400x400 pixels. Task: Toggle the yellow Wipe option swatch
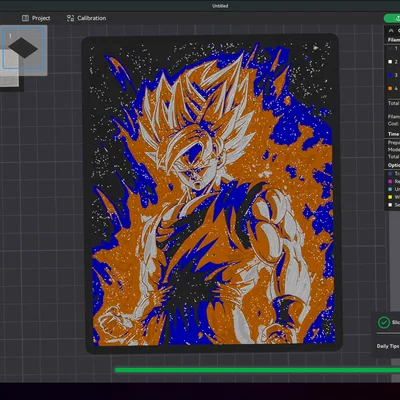[390, 197]
